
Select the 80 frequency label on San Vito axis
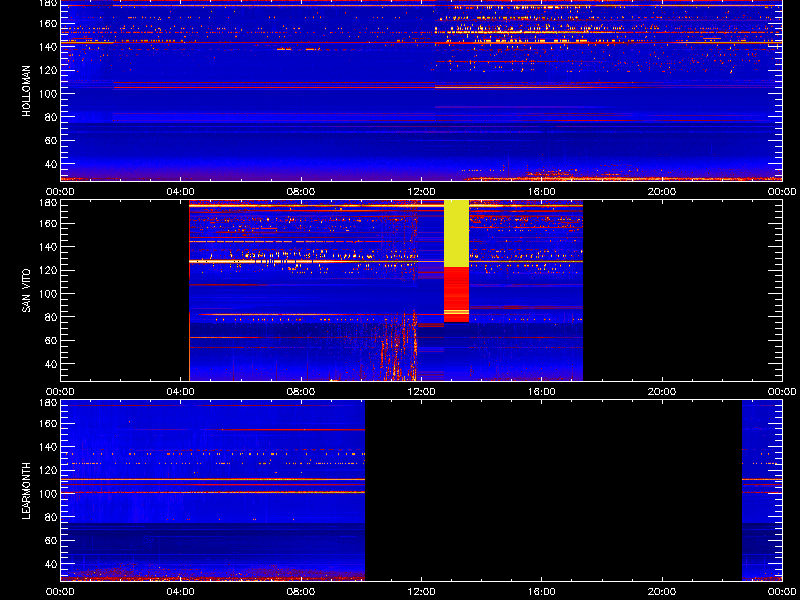pyautogui.click(x=51, y=317)
